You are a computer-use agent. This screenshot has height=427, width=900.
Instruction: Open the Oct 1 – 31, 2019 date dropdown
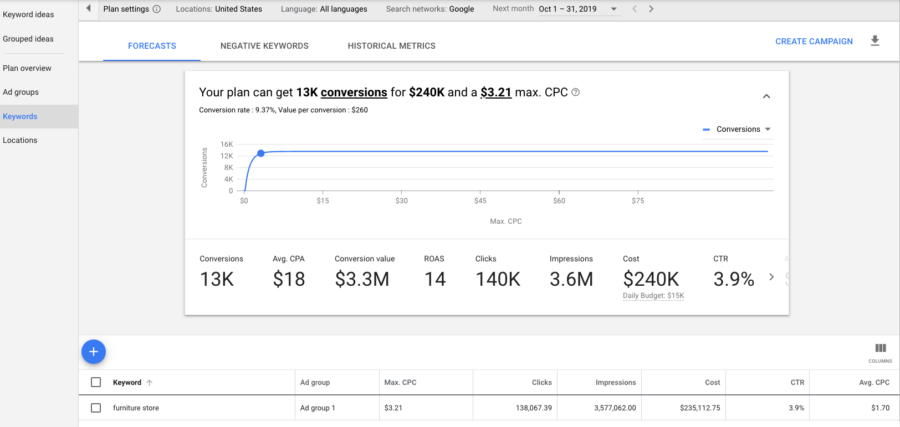tap(579, 9)
